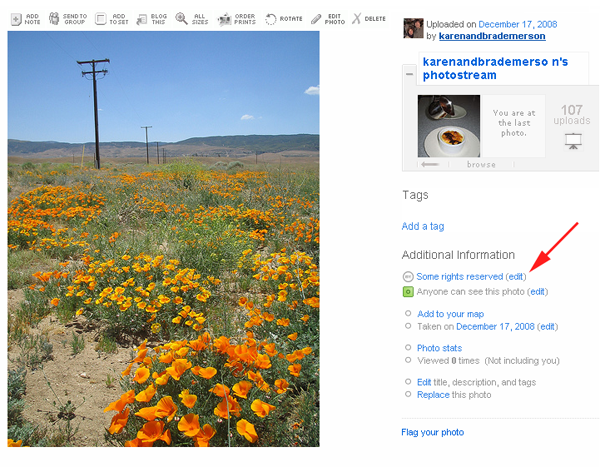Screen dimensions: 600x467
Task: Click the Blog This icon
Action: [x=142, y=19]
